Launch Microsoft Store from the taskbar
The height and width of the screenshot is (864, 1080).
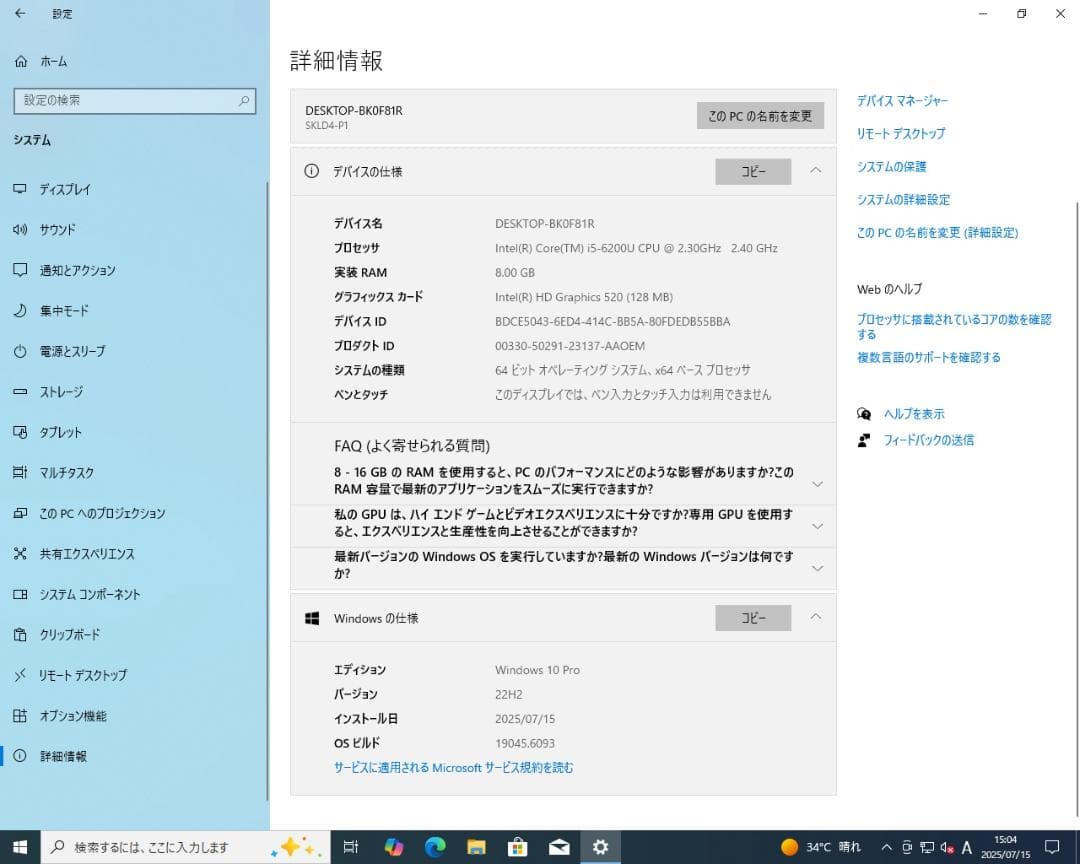(518, 847)
